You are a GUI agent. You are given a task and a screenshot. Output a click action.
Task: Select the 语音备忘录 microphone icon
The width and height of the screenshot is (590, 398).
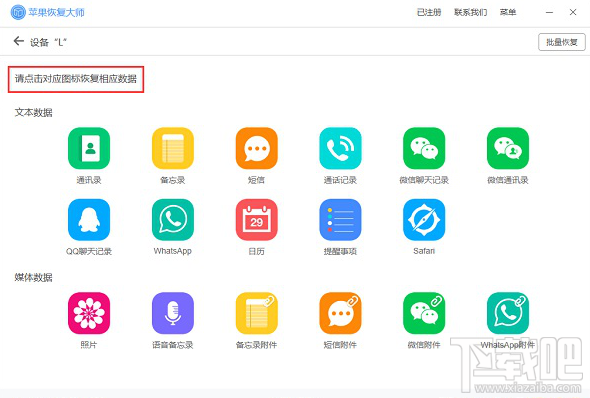click(173, 313)
